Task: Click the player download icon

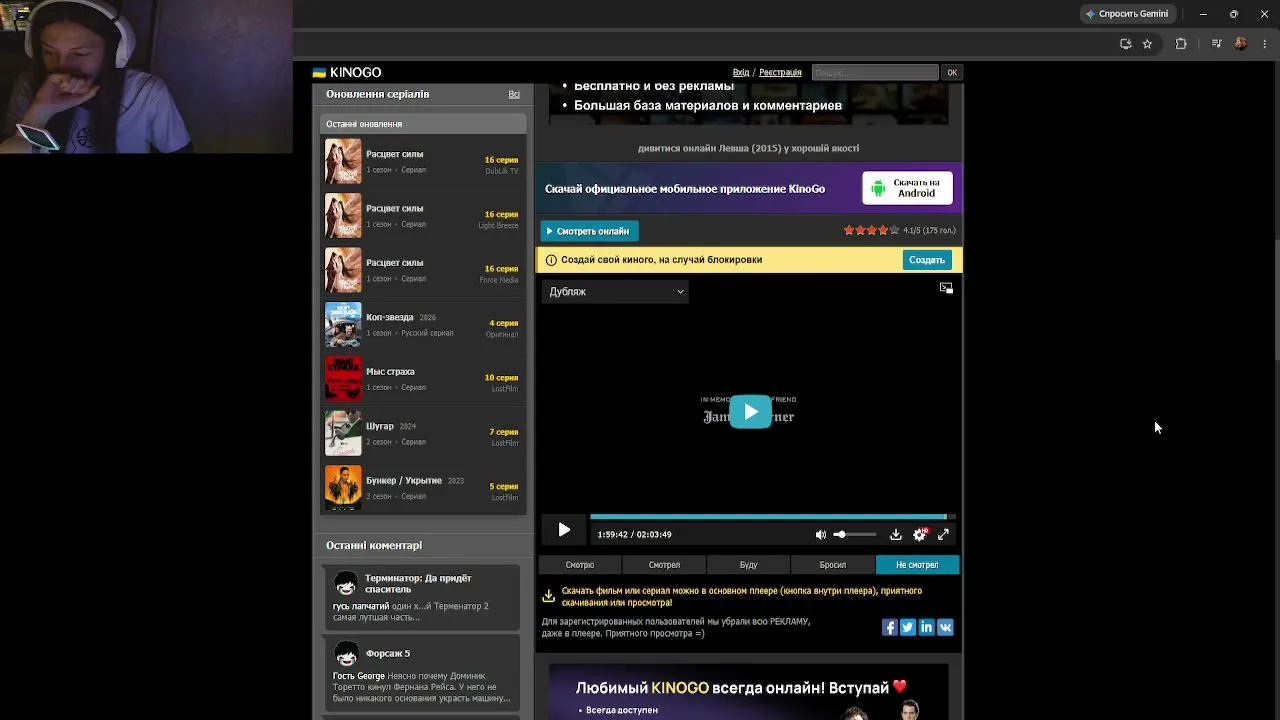Action: (x=896, y=534)
